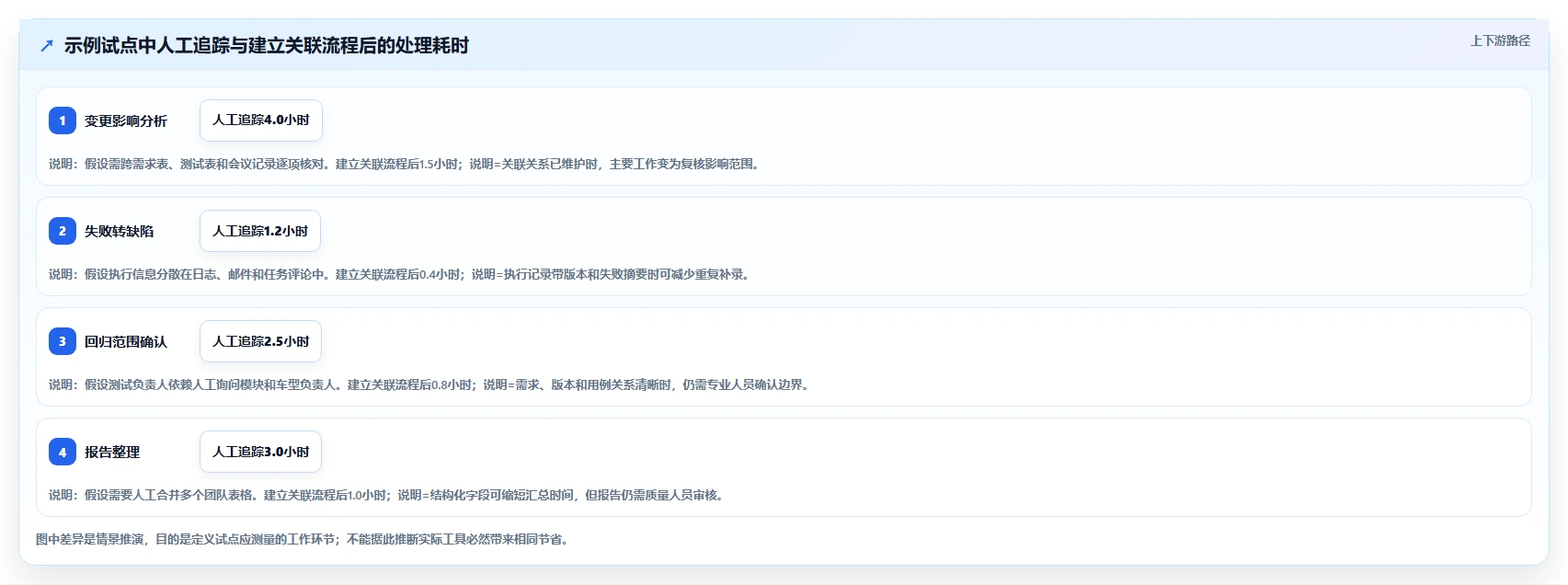Click the panel title 示例试点中人工追踪与建立关联流程后的处理耗时

(x=267, y=45)
